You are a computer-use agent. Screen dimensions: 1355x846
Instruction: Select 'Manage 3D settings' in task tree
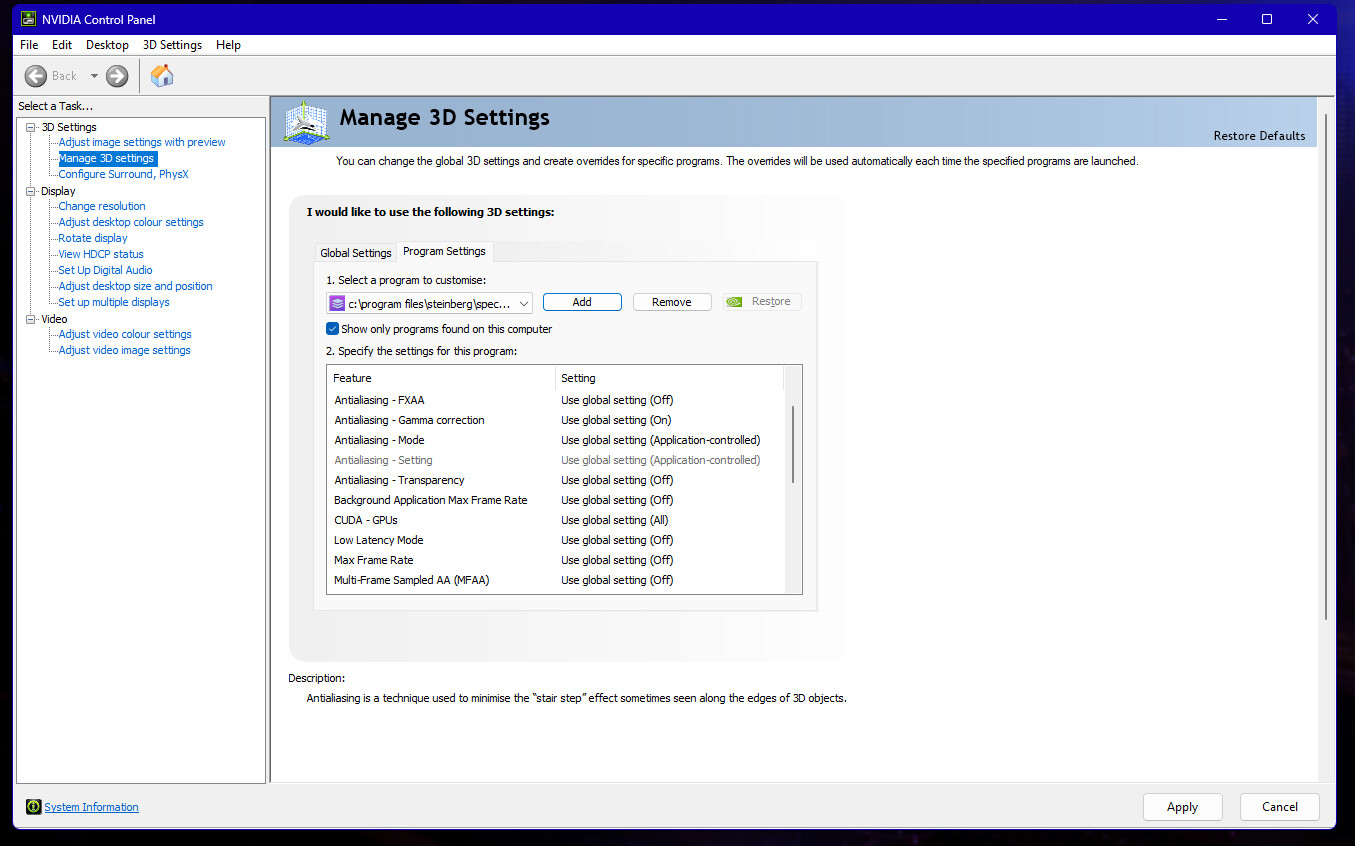coord(107,158)
